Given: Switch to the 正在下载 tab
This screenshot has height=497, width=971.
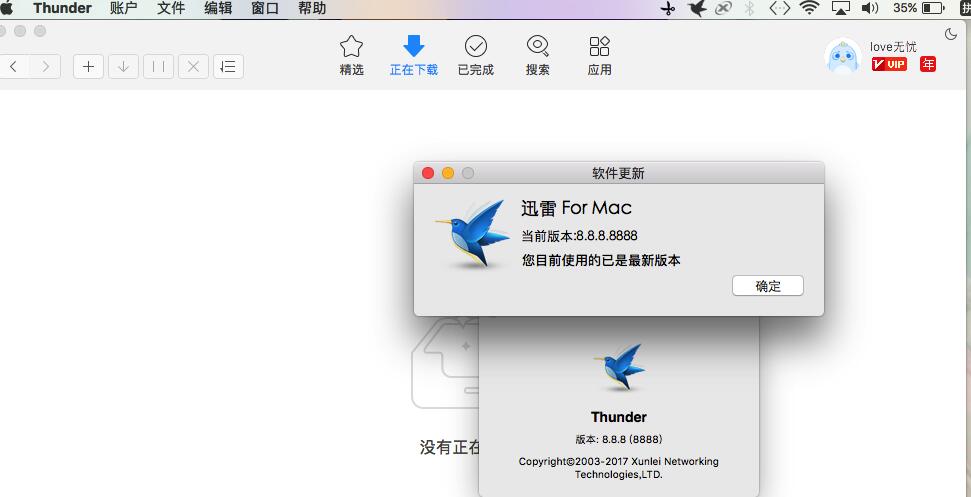Looking at the screenshot, I should (414, 56).
